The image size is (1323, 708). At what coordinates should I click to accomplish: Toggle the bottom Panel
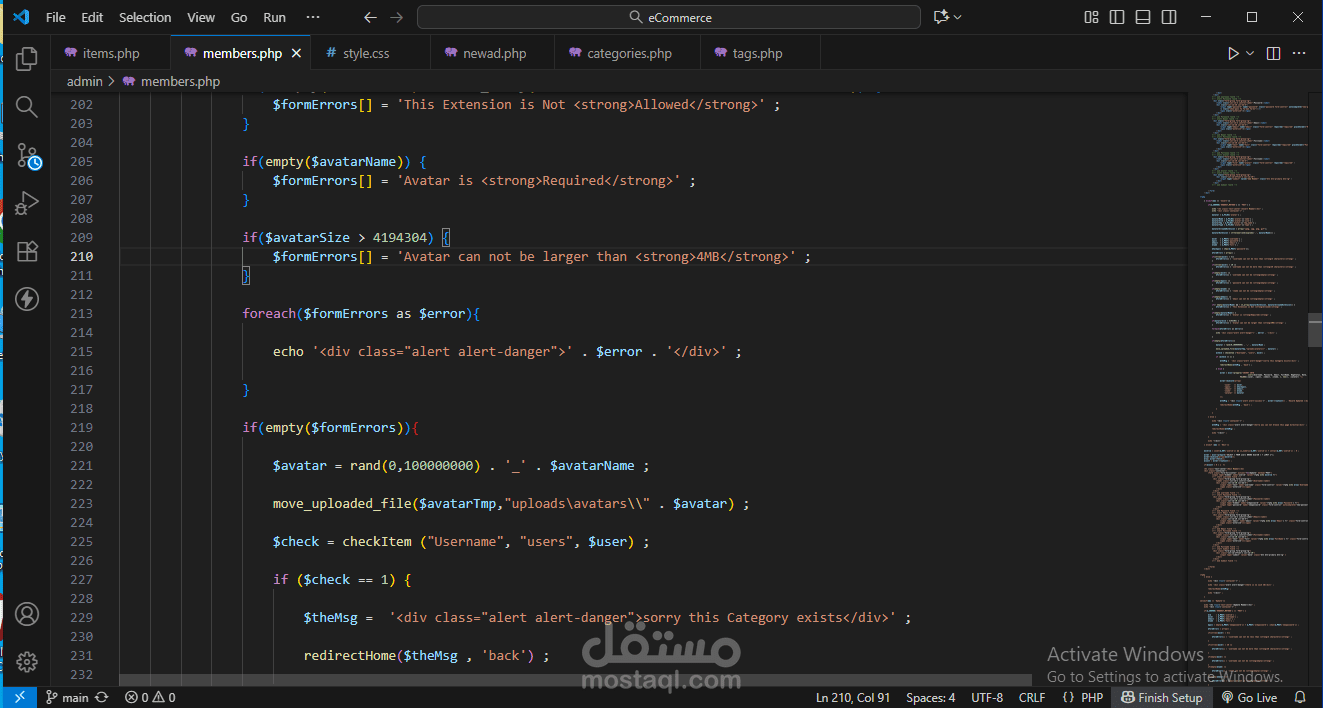[1143, 17]
